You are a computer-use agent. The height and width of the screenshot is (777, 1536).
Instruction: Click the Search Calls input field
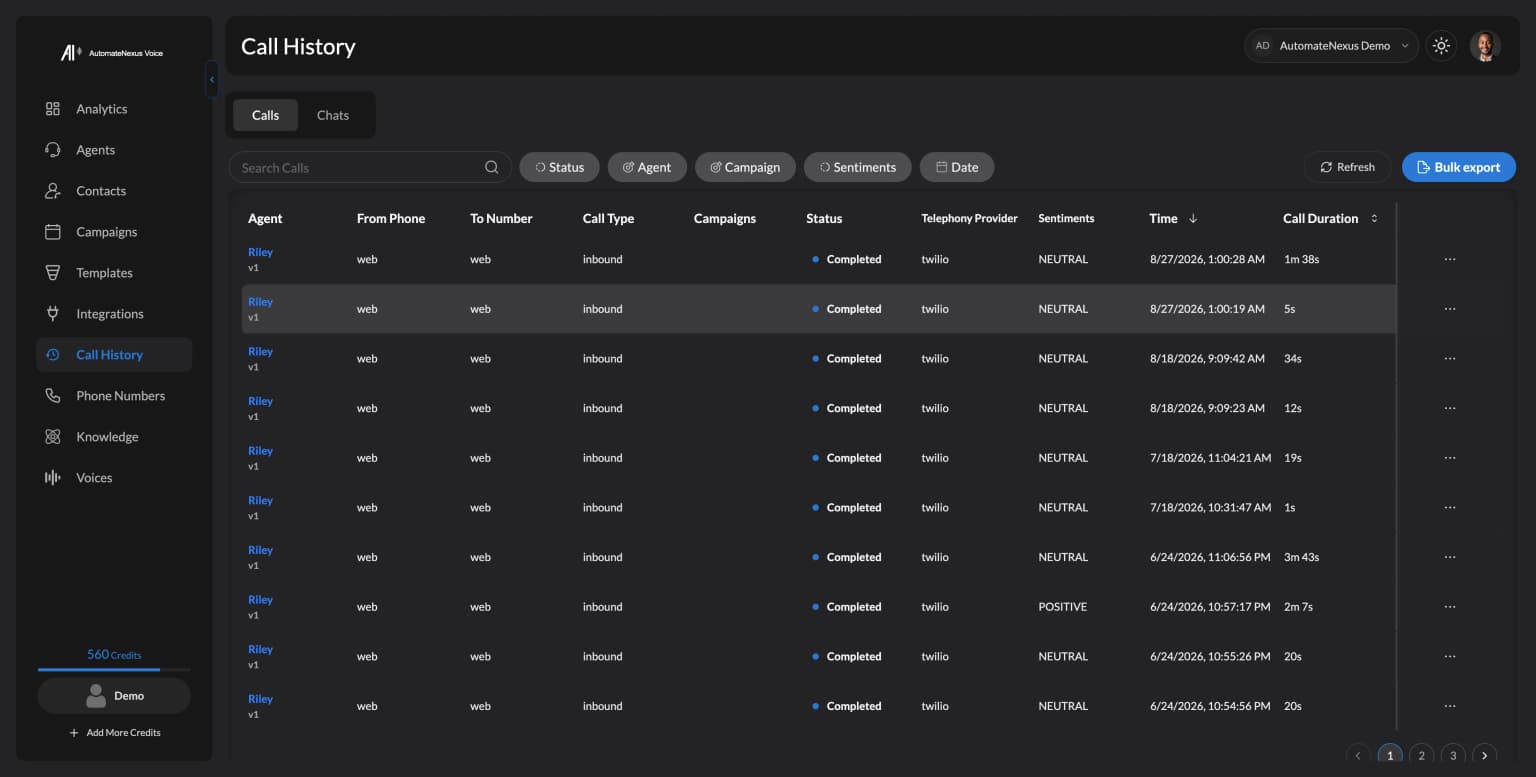coord(370,167)
